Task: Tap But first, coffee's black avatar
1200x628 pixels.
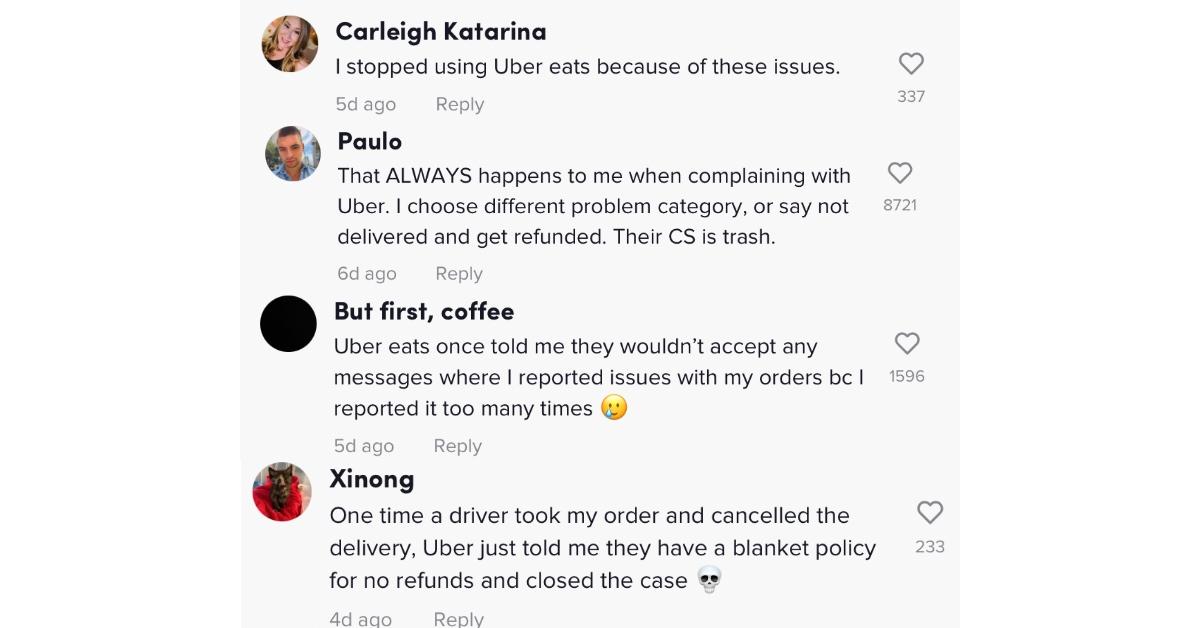Action: (x=289, y=324)
